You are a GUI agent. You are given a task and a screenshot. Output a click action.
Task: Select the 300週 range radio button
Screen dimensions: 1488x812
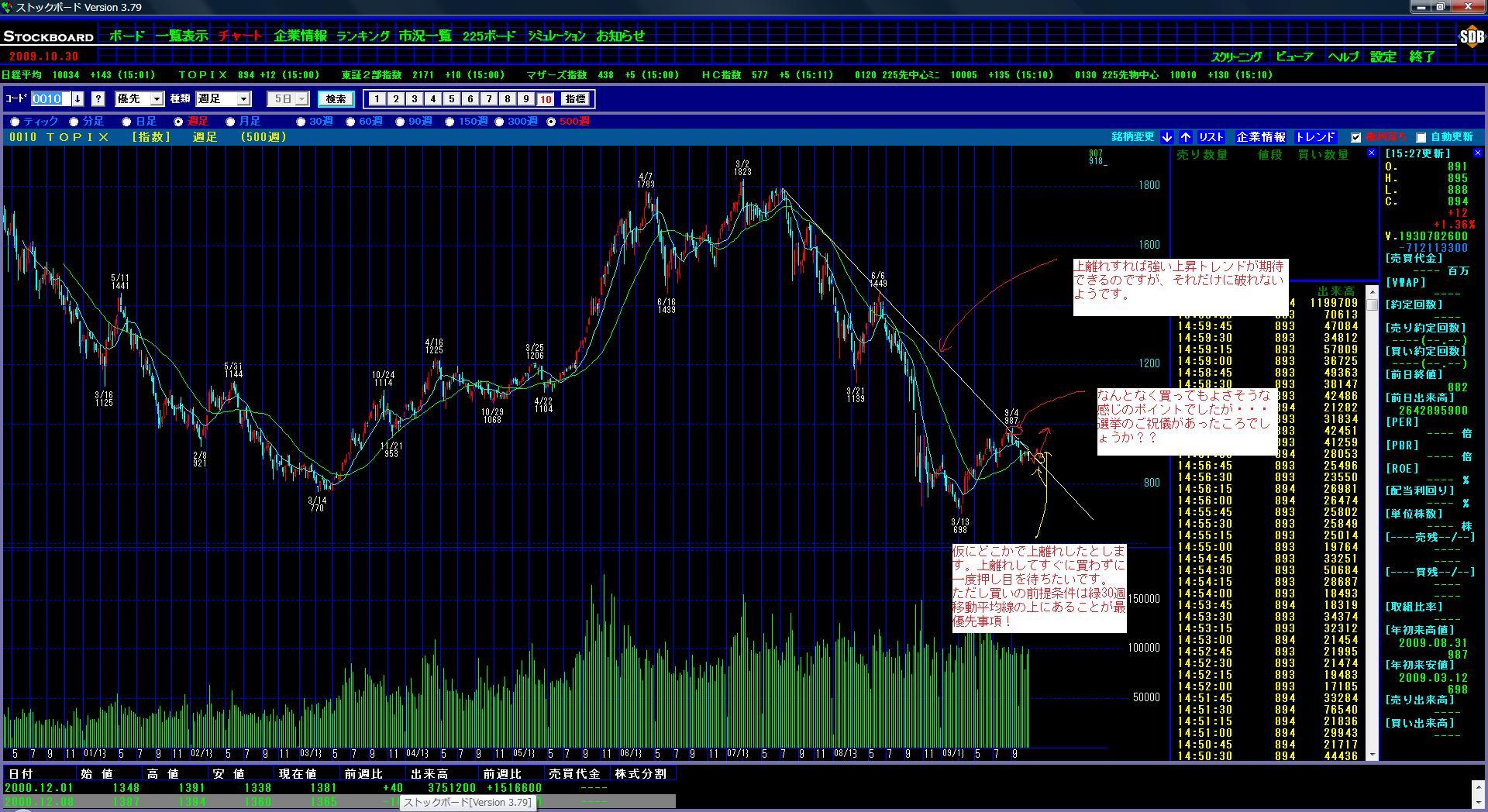click(x=500, y=122)
